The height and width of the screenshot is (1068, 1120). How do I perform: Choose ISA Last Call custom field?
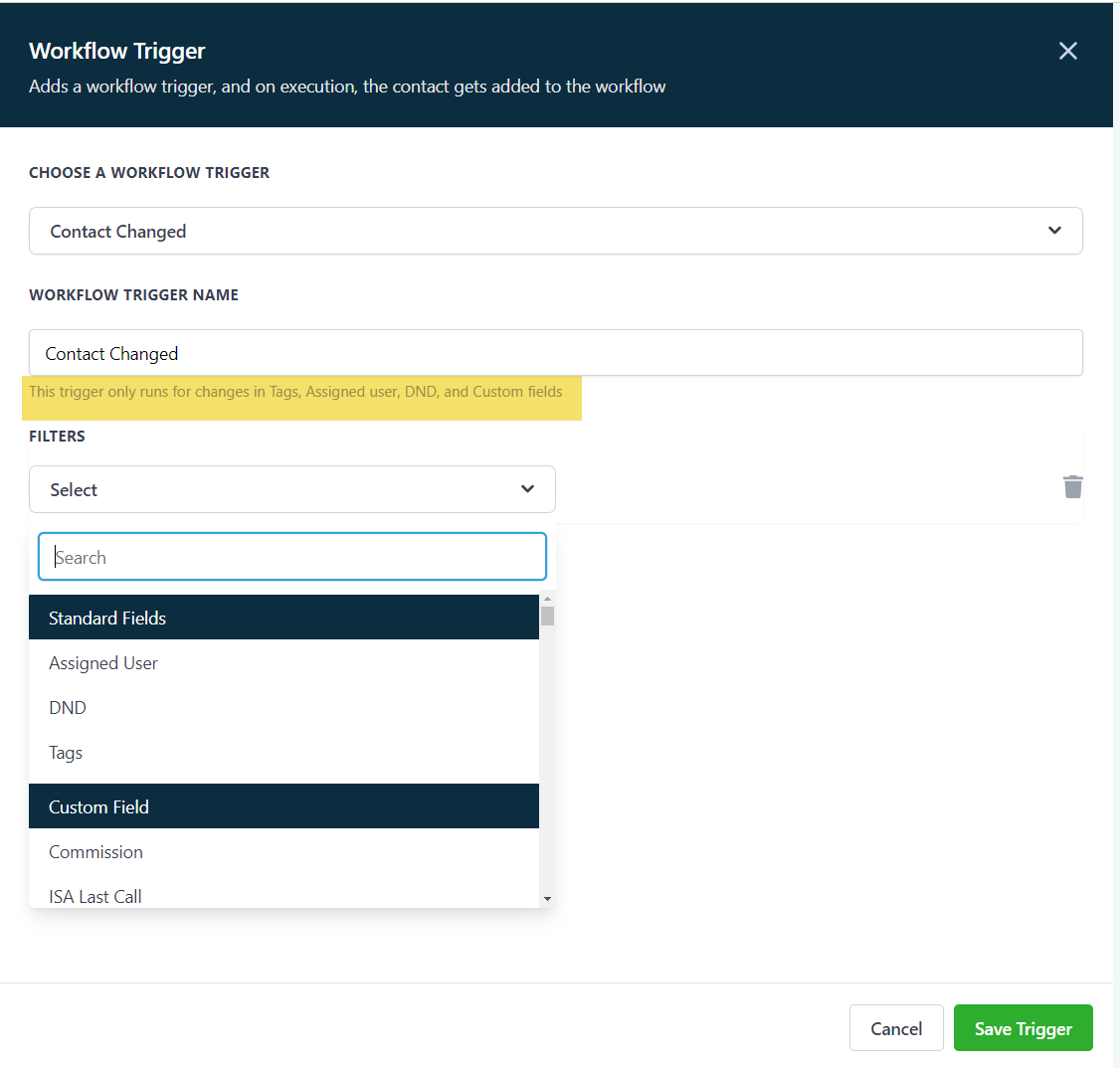pos(95,896)
